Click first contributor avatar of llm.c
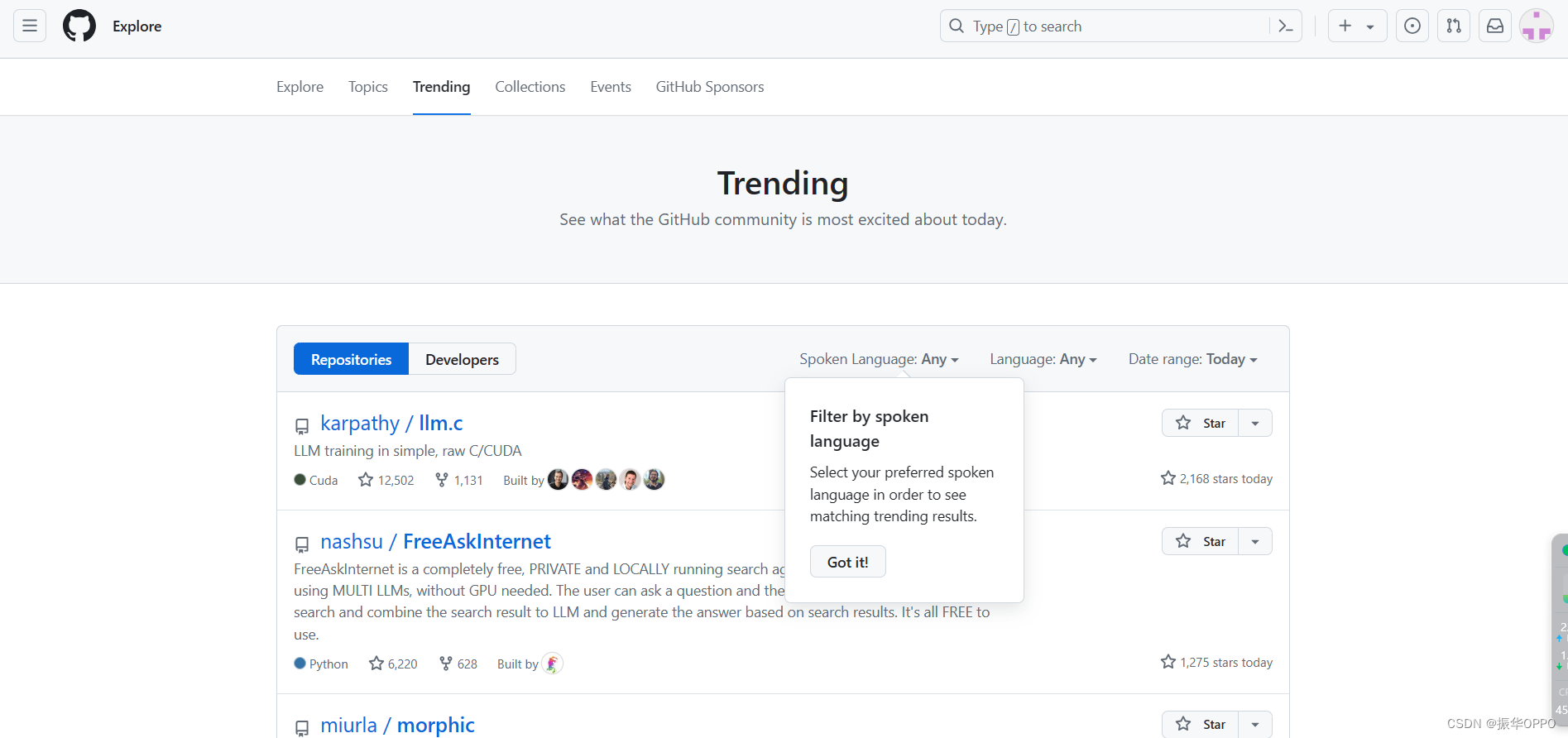Viewport: 1568px width, 738px height. 559,480
